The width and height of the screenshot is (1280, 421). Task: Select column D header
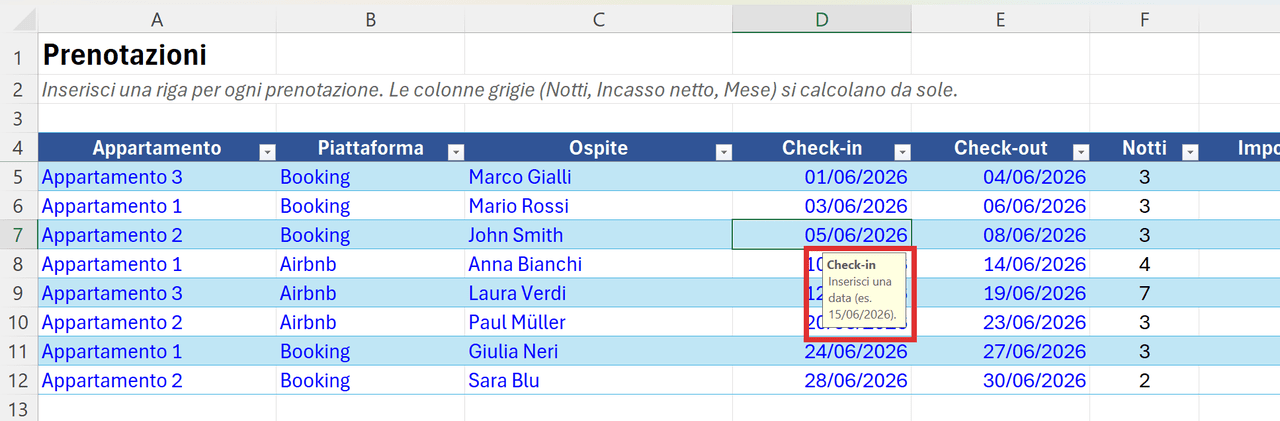pyautogui.click(x=822, y=19)
